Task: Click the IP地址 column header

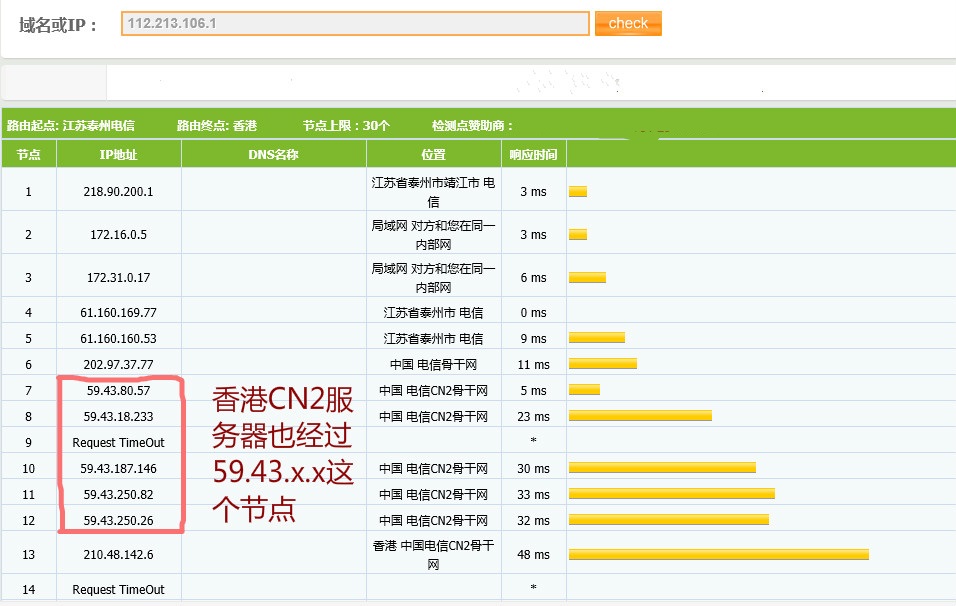Action: click(118, 154)
